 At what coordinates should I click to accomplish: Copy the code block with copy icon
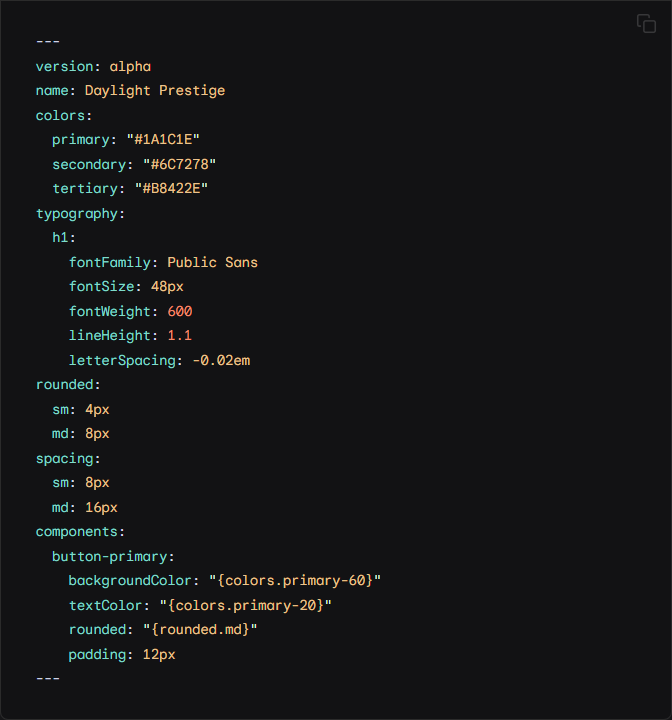[646, 23]
